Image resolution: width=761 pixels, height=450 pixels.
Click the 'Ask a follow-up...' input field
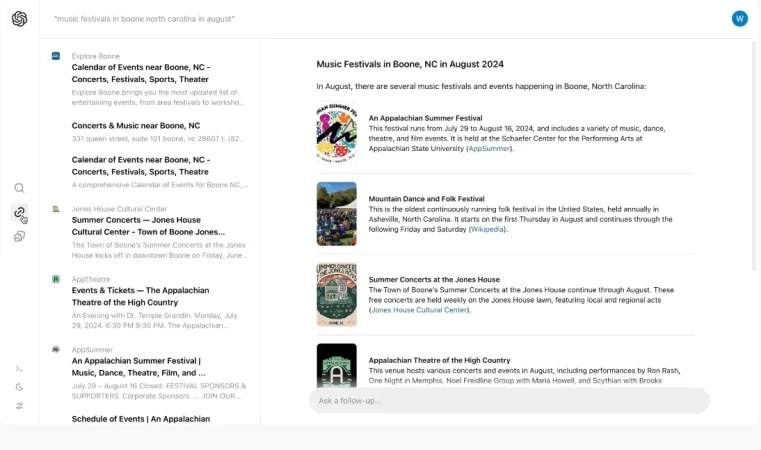click(508, 401)
